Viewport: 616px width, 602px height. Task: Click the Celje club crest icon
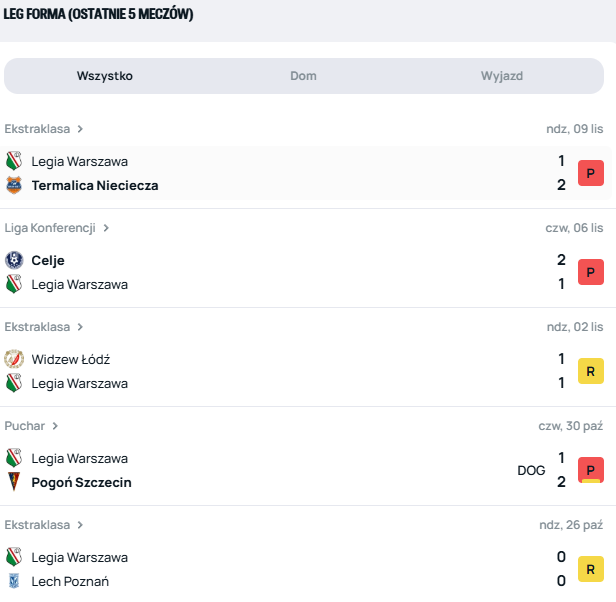pos(14,260)
